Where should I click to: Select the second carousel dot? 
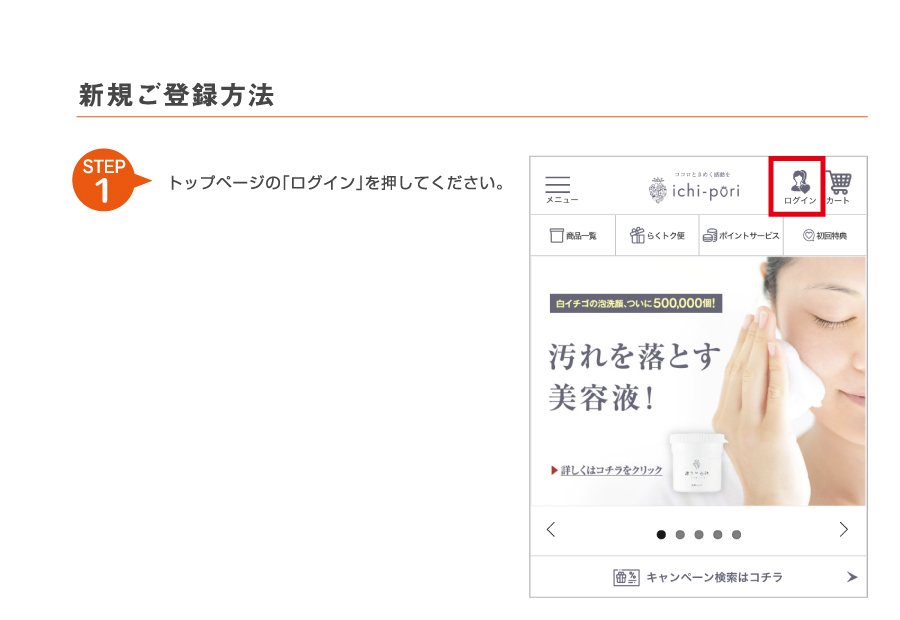[x=680, y=534]
